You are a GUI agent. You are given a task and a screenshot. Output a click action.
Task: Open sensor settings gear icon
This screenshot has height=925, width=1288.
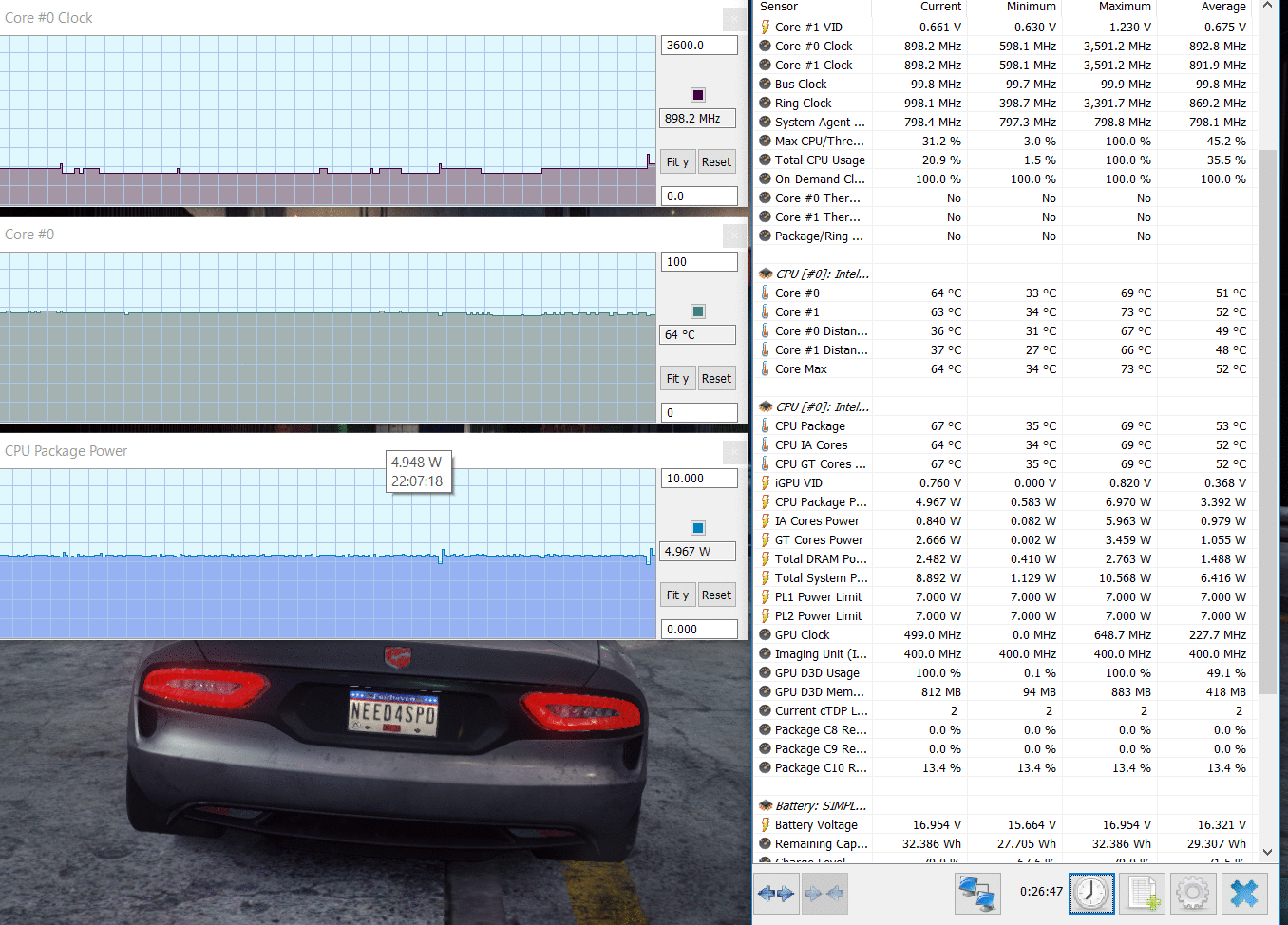click(x=1193, y=894)
